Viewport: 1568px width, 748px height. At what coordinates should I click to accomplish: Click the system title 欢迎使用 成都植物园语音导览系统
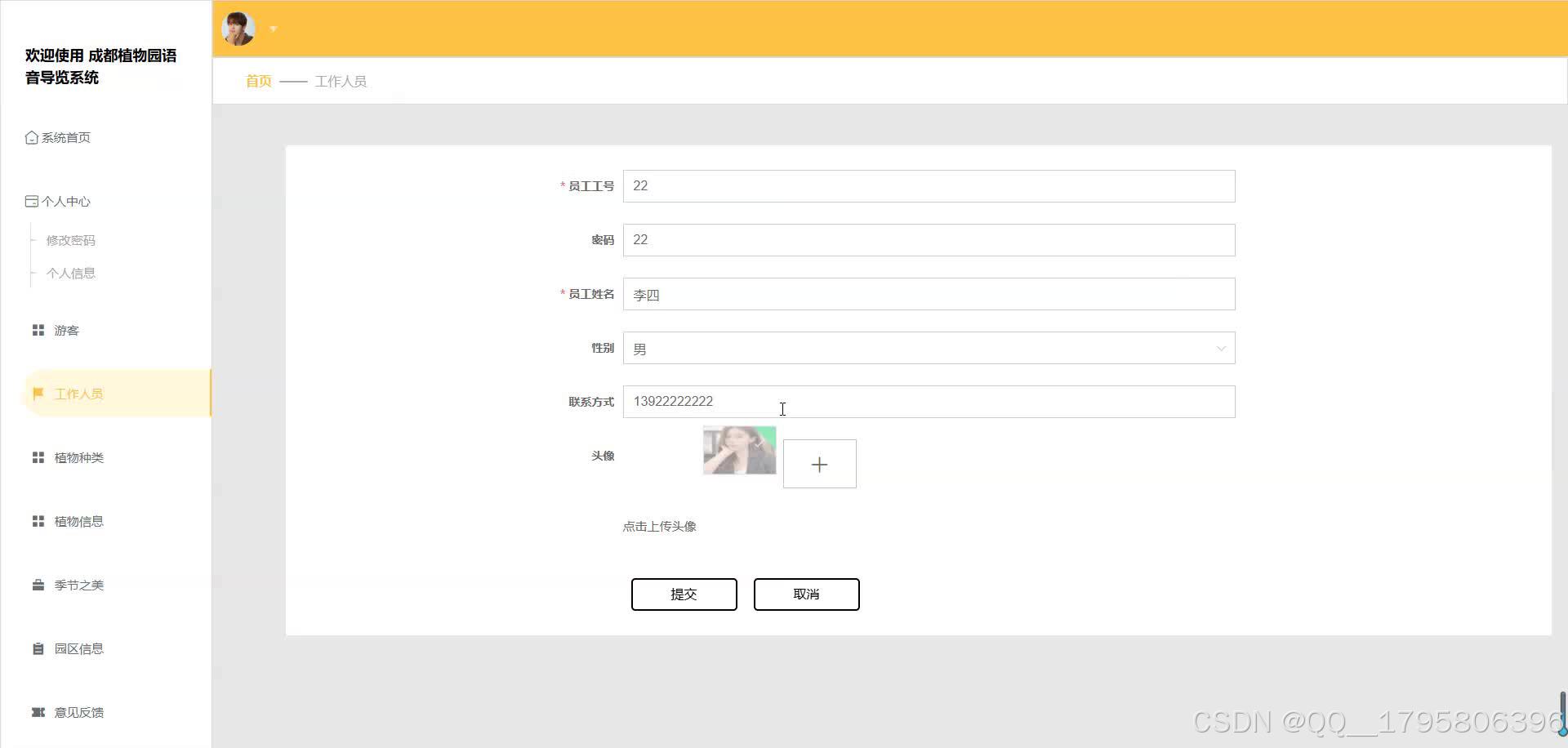pyautogui.click(x=101, y=66)
